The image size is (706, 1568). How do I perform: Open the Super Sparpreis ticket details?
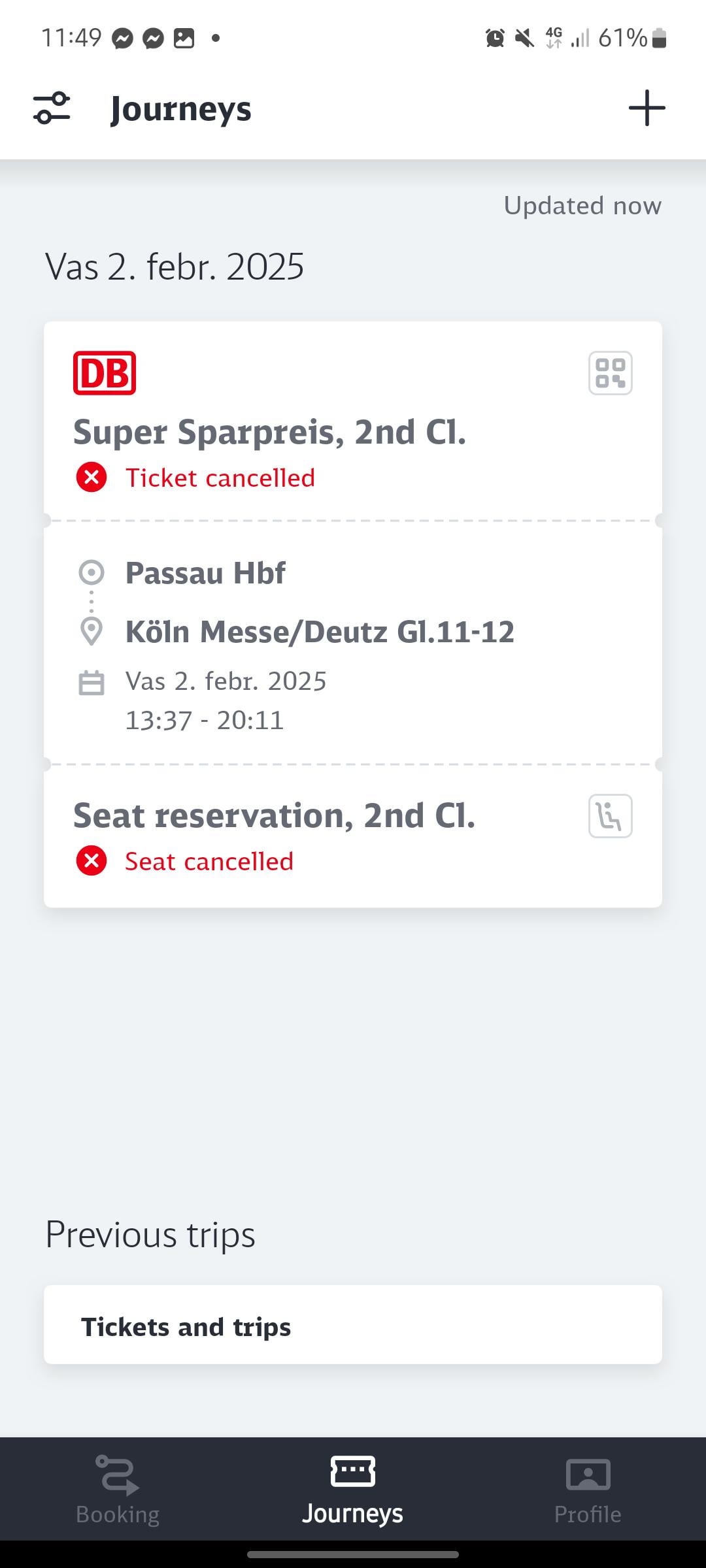click(x=269, y=432)
